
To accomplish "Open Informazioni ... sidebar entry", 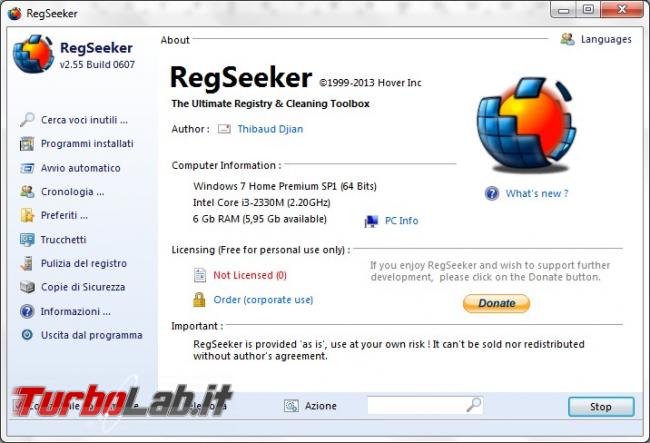I will [75, 311].
